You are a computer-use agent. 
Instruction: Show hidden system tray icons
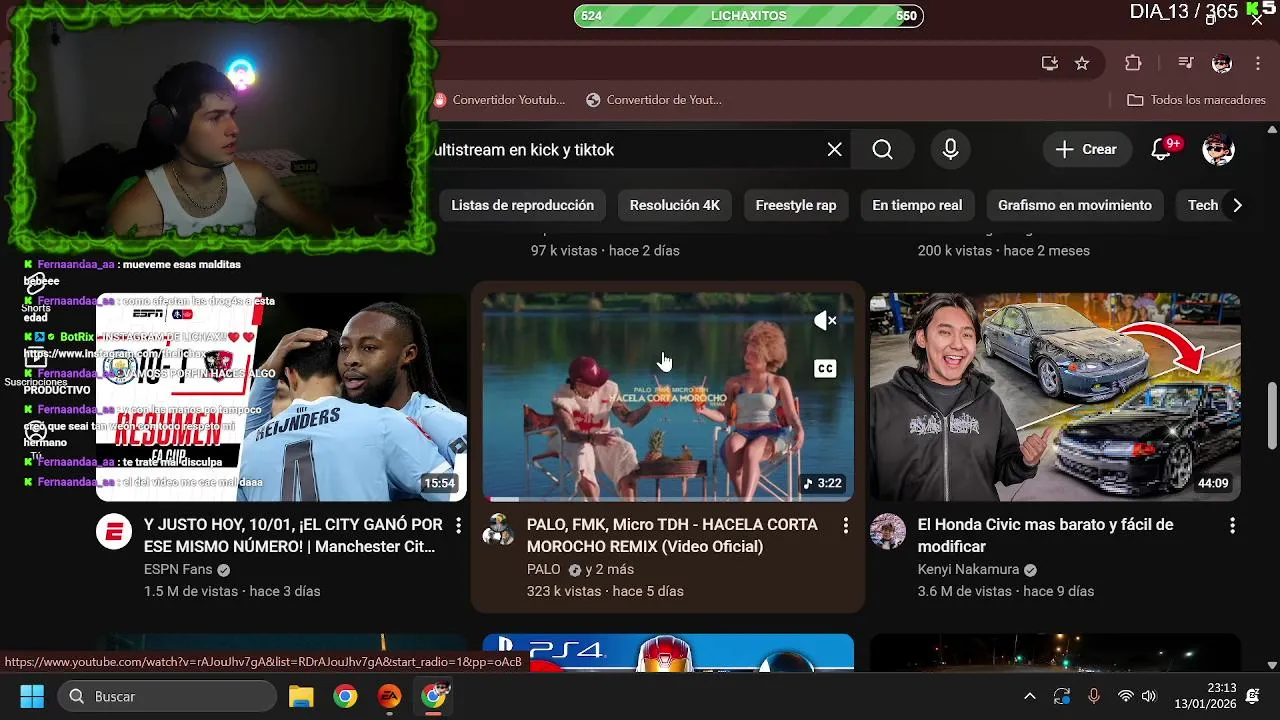coord(1029,696)
